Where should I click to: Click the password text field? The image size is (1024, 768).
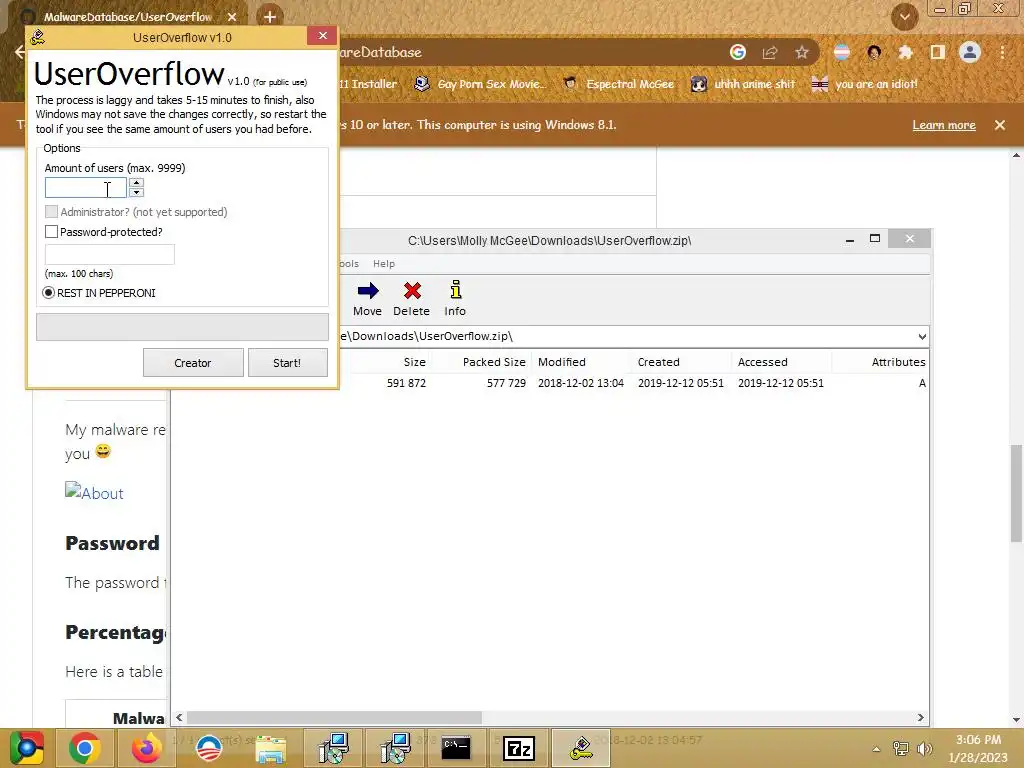110,254
